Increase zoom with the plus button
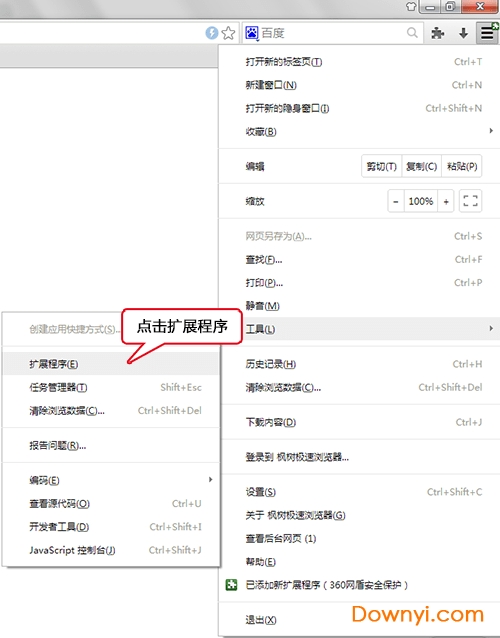 point(446,201)
